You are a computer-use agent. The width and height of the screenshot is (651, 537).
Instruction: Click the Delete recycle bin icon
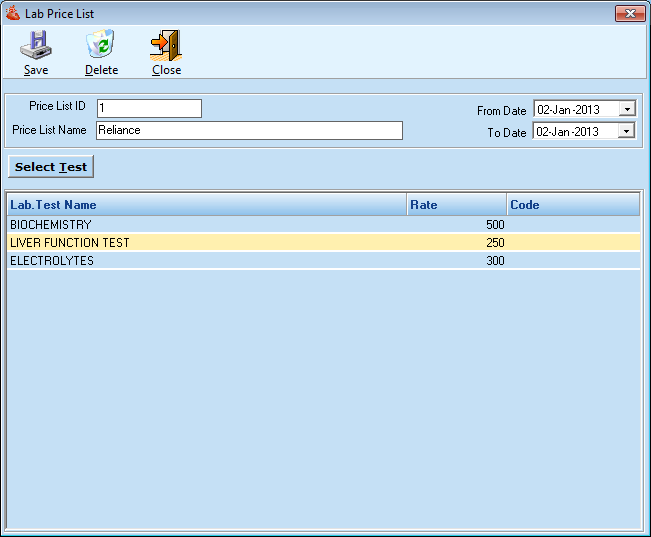click(x=101, y=46)
